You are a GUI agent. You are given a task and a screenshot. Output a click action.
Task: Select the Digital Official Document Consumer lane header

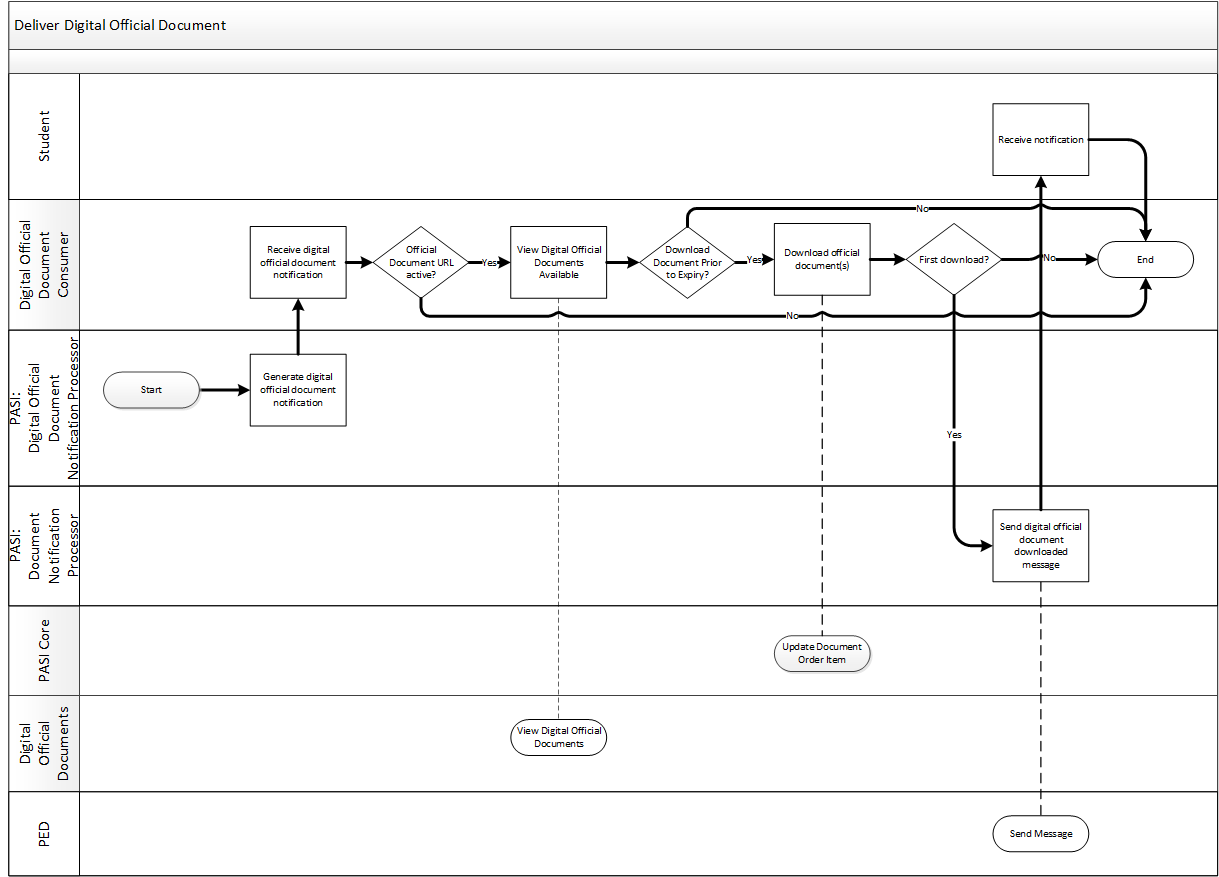tap(43, 264)
